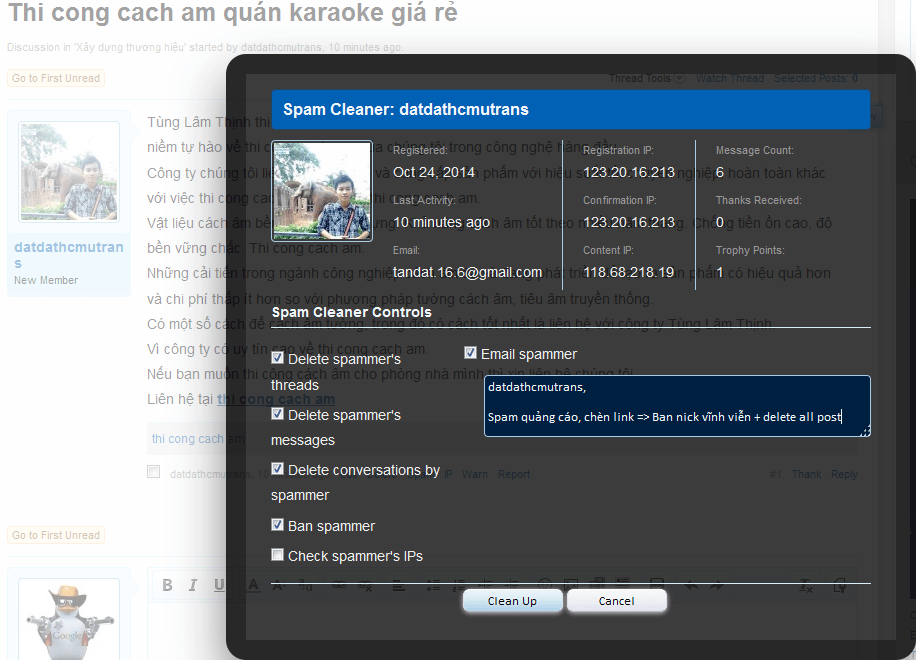This screenshot has height=660, width=916.
Task: Click the Clean Up button
Action: click(x=512, y=601)
